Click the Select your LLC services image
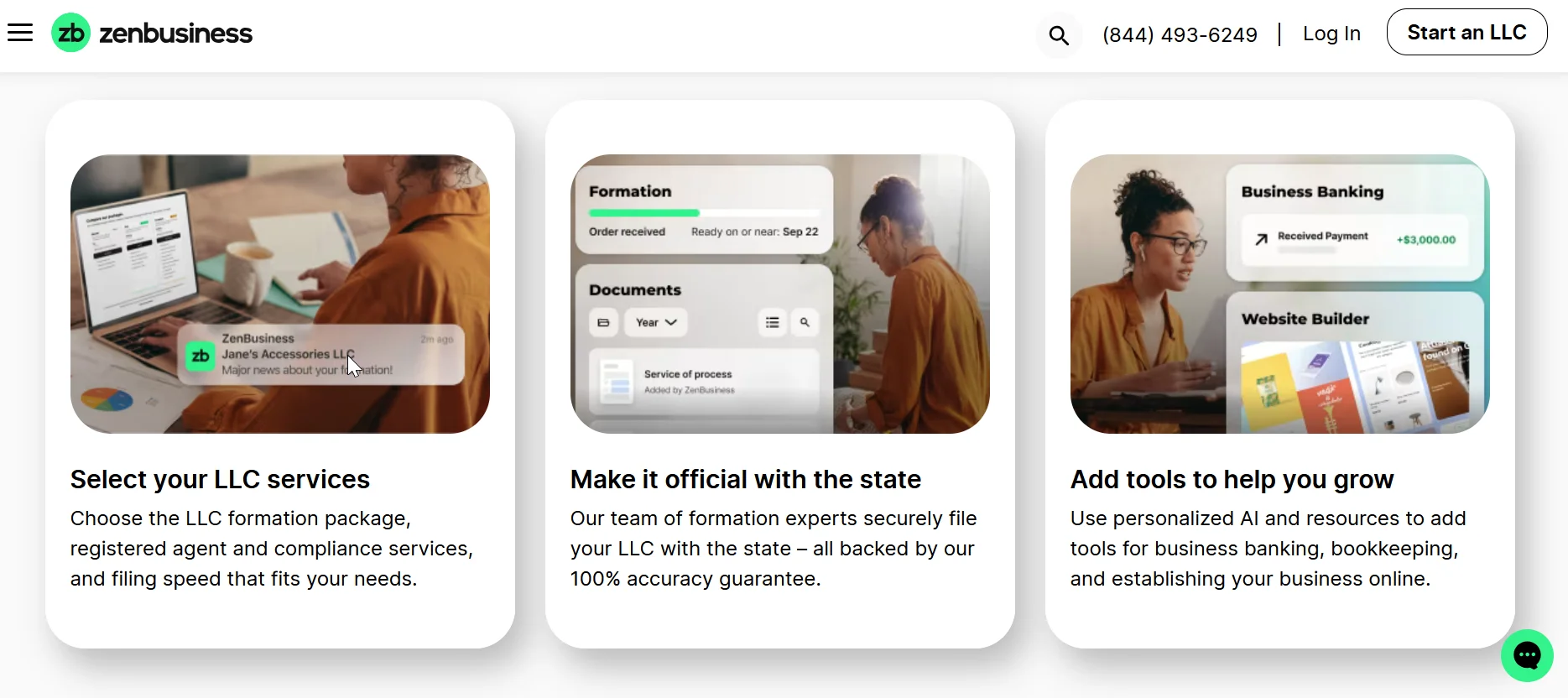 (280, 294)
